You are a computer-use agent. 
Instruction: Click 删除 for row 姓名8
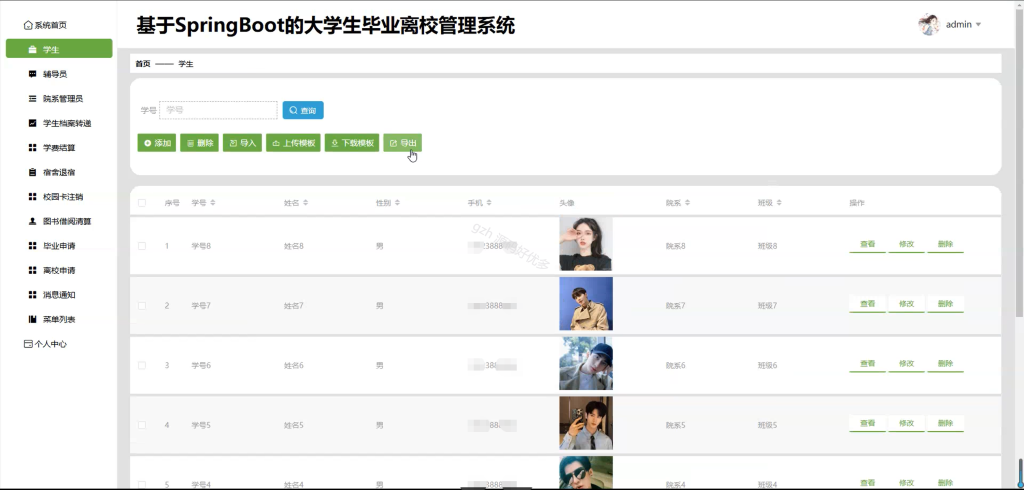946,244
